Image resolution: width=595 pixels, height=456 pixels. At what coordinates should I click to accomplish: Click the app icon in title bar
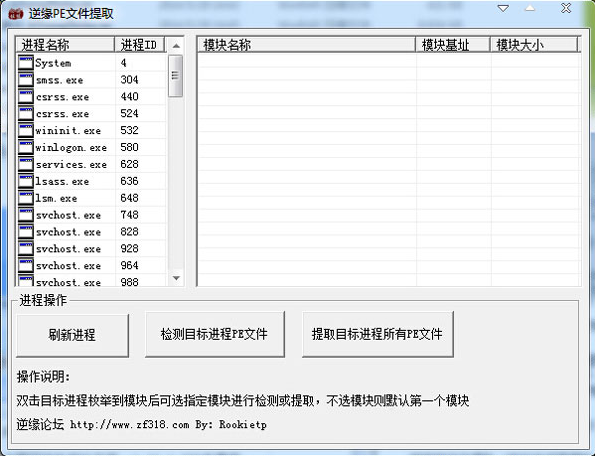pyautogui.click(x=16, y=14)
